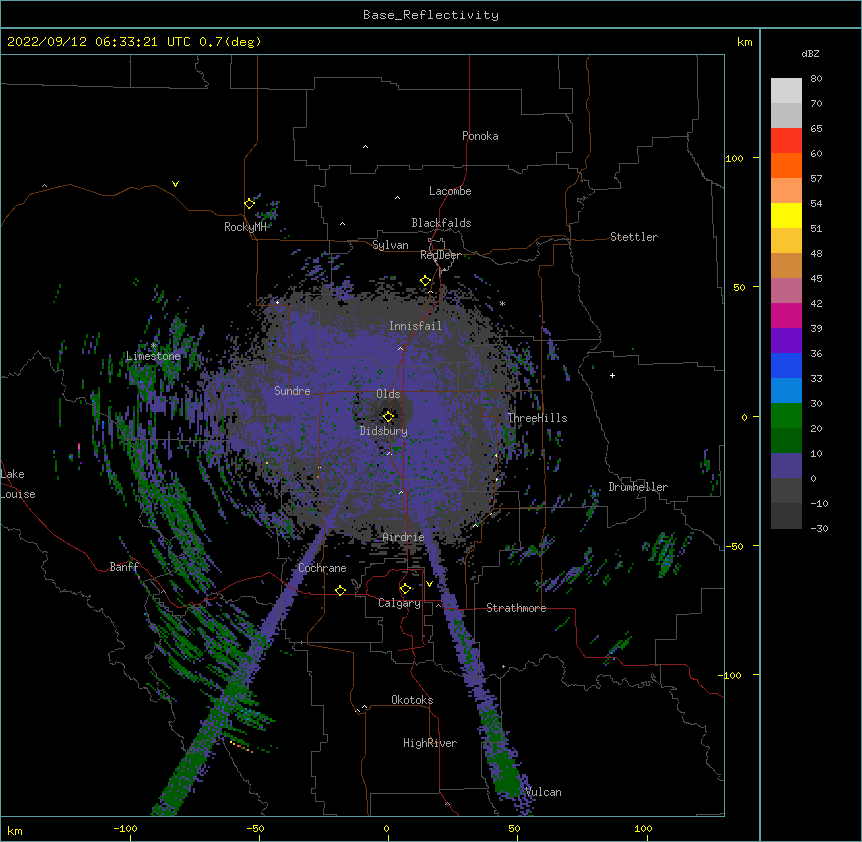Screen dimensions: 862x842
Task: Click the Sundre city label
Action: point(292,391)
